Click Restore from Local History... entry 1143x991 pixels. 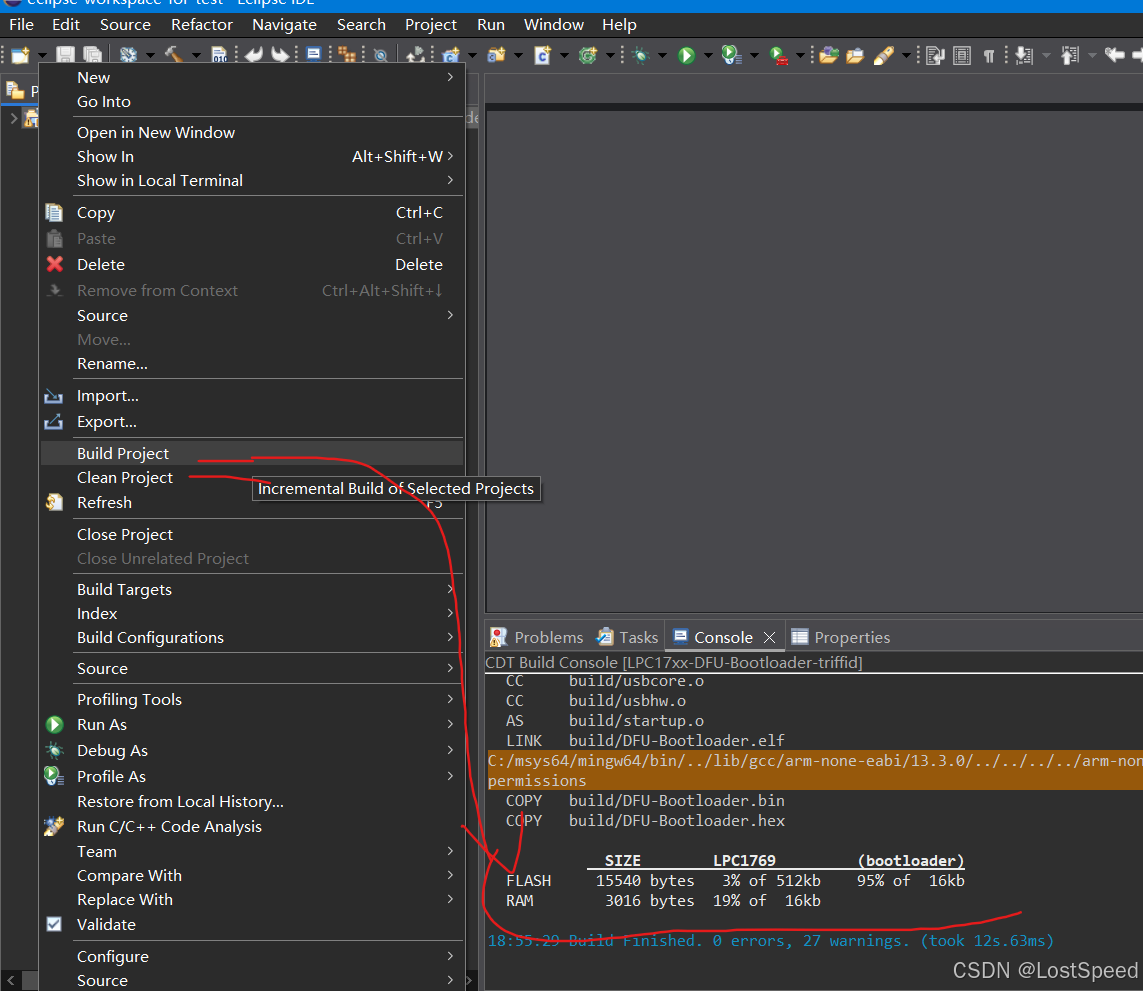point(252,801)
